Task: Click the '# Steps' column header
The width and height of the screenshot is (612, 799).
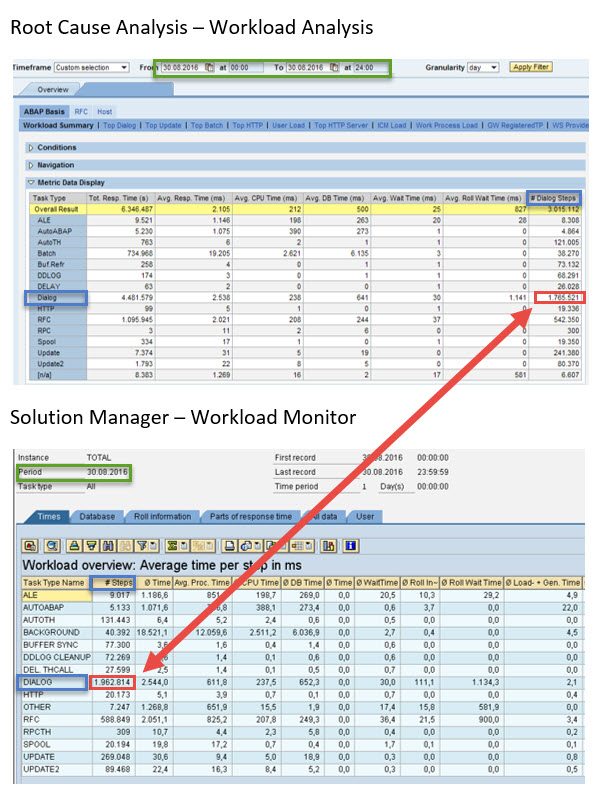Action: pos(113,582)
